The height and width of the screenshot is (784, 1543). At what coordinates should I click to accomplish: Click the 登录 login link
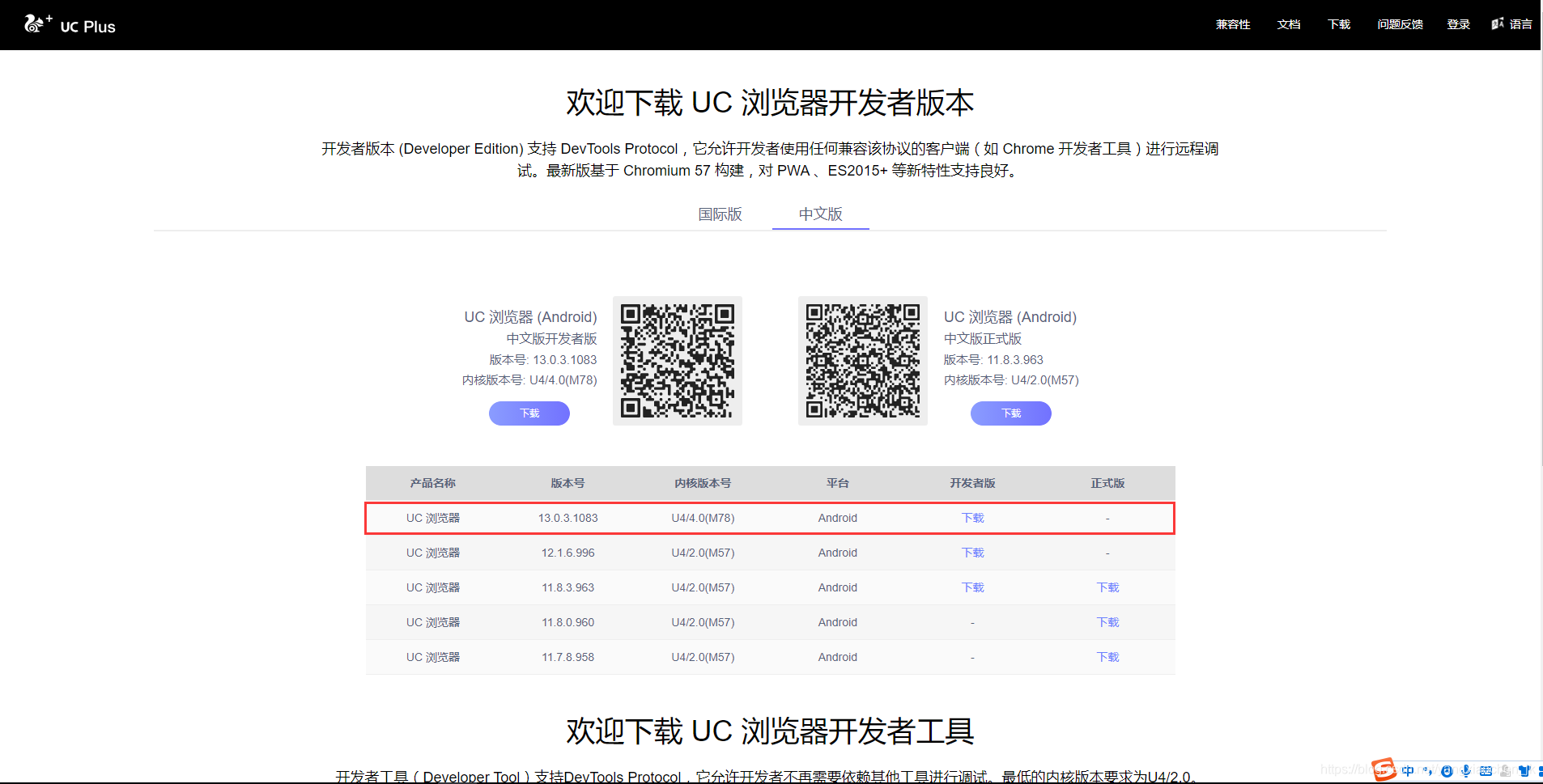click(1456, 23)
